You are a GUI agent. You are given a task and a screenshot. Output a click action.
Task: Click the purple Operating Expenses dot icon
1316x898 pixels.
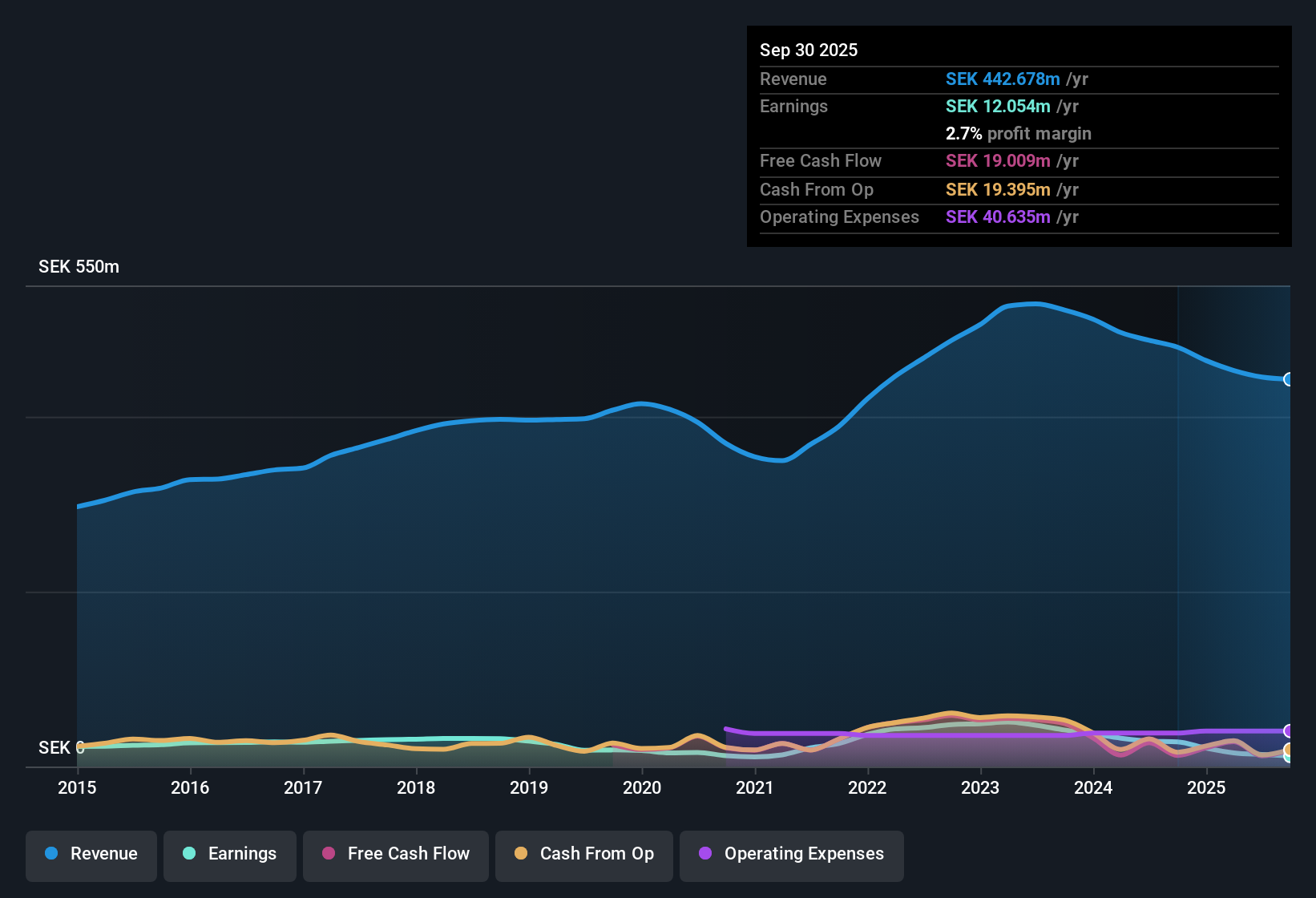click(x=705, y=854)
